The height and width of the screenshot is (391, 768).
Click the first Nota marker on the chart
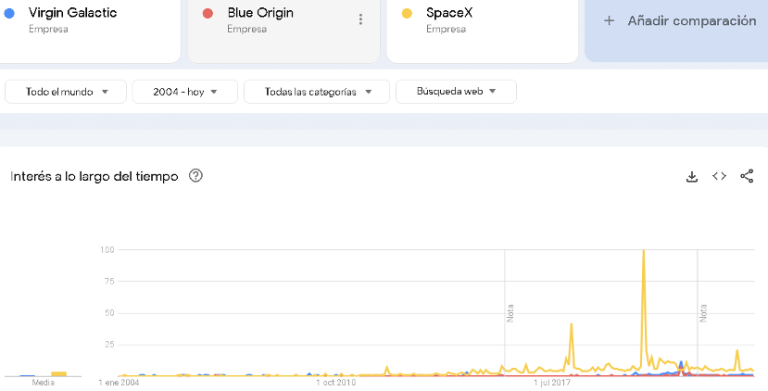tap(510, 313)
